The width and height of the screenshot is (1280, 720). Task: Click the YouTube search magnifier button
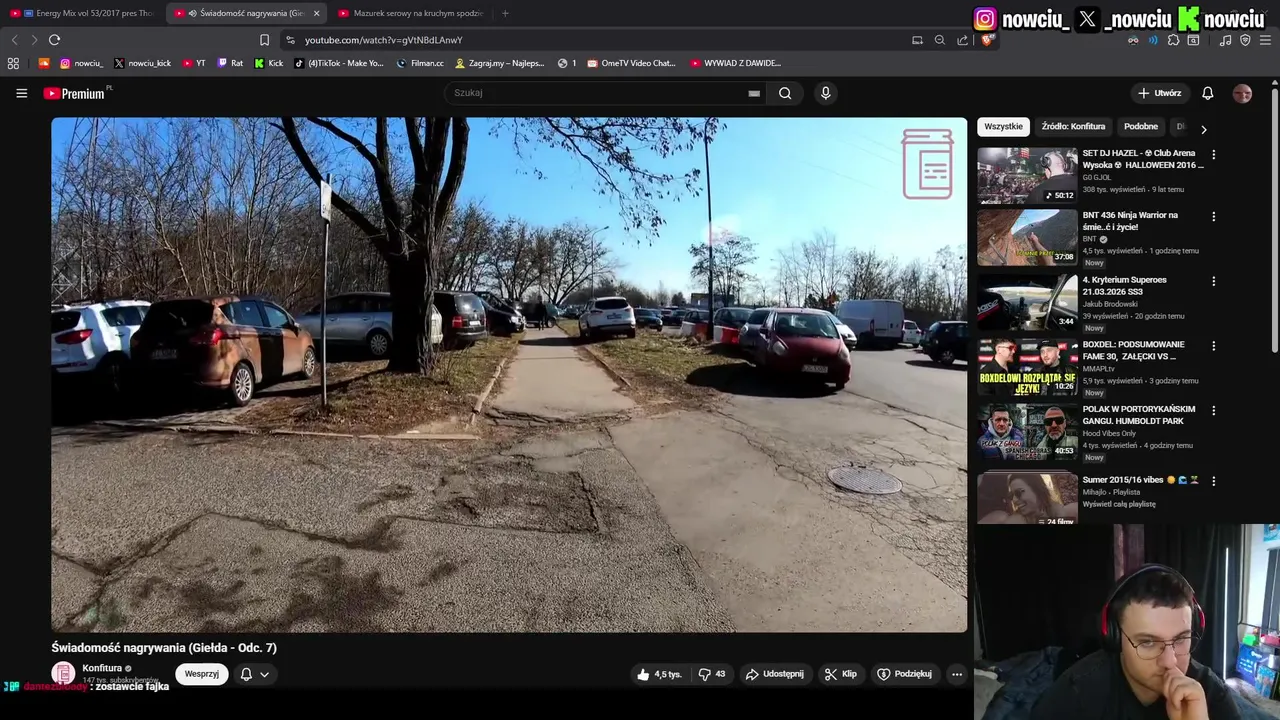point(786,93)
